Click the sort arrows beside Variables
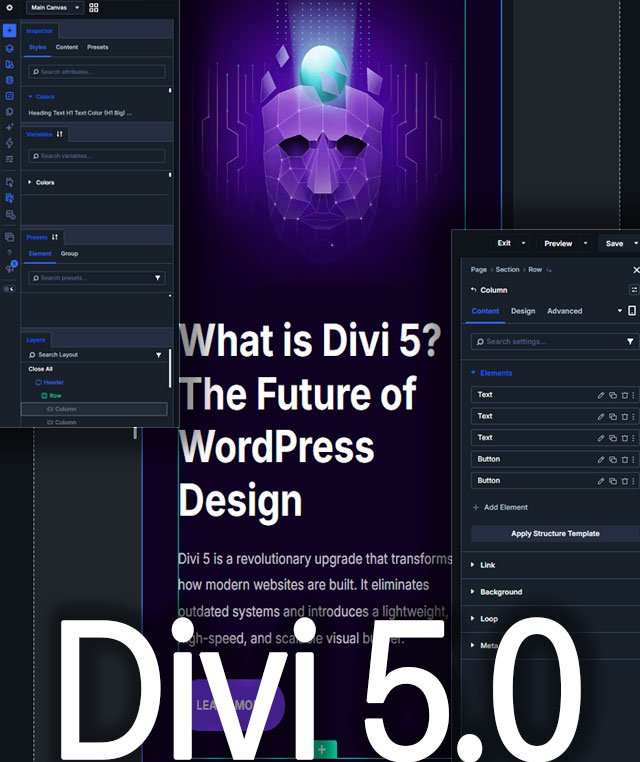 tap(59, 134)
